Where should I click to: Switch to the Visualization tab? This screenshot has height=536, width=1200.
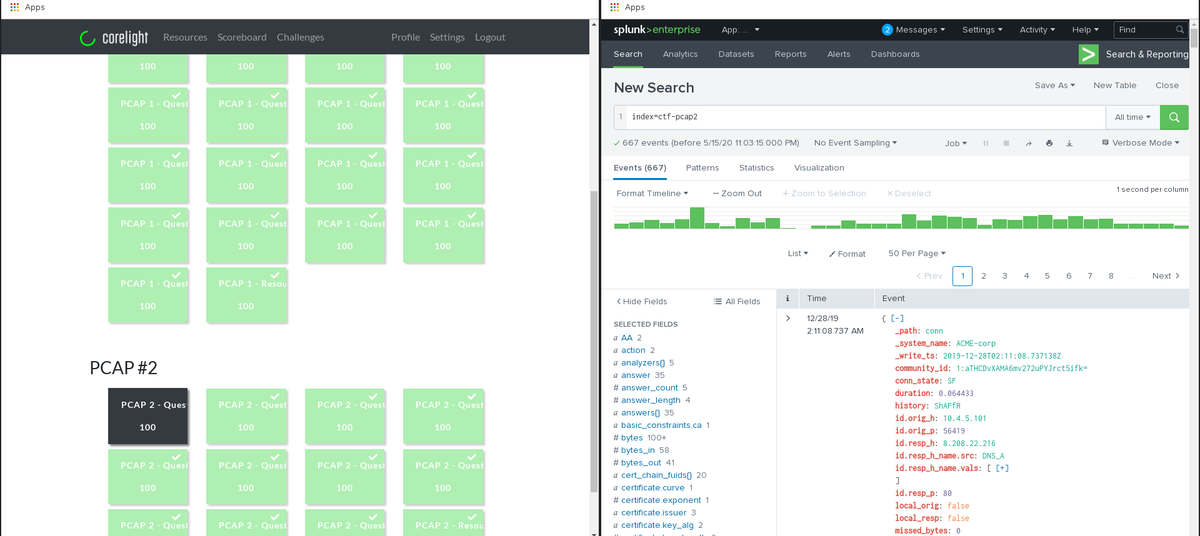[819, 168]
